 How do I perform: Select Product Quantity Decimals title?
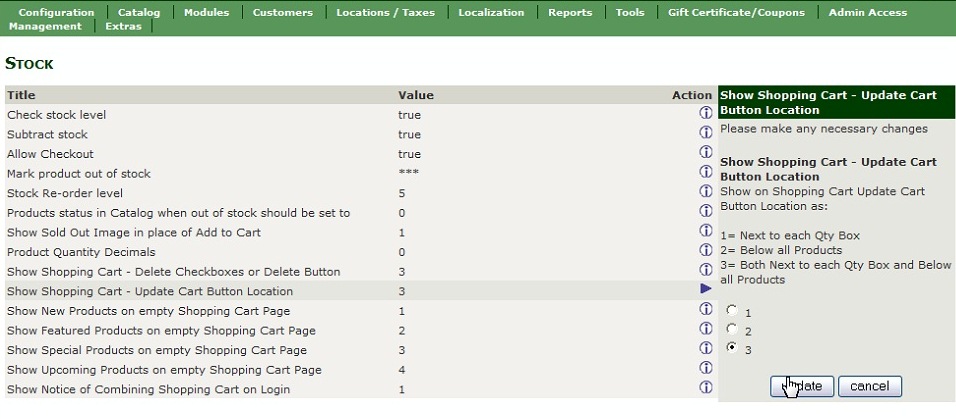(81, 252)
